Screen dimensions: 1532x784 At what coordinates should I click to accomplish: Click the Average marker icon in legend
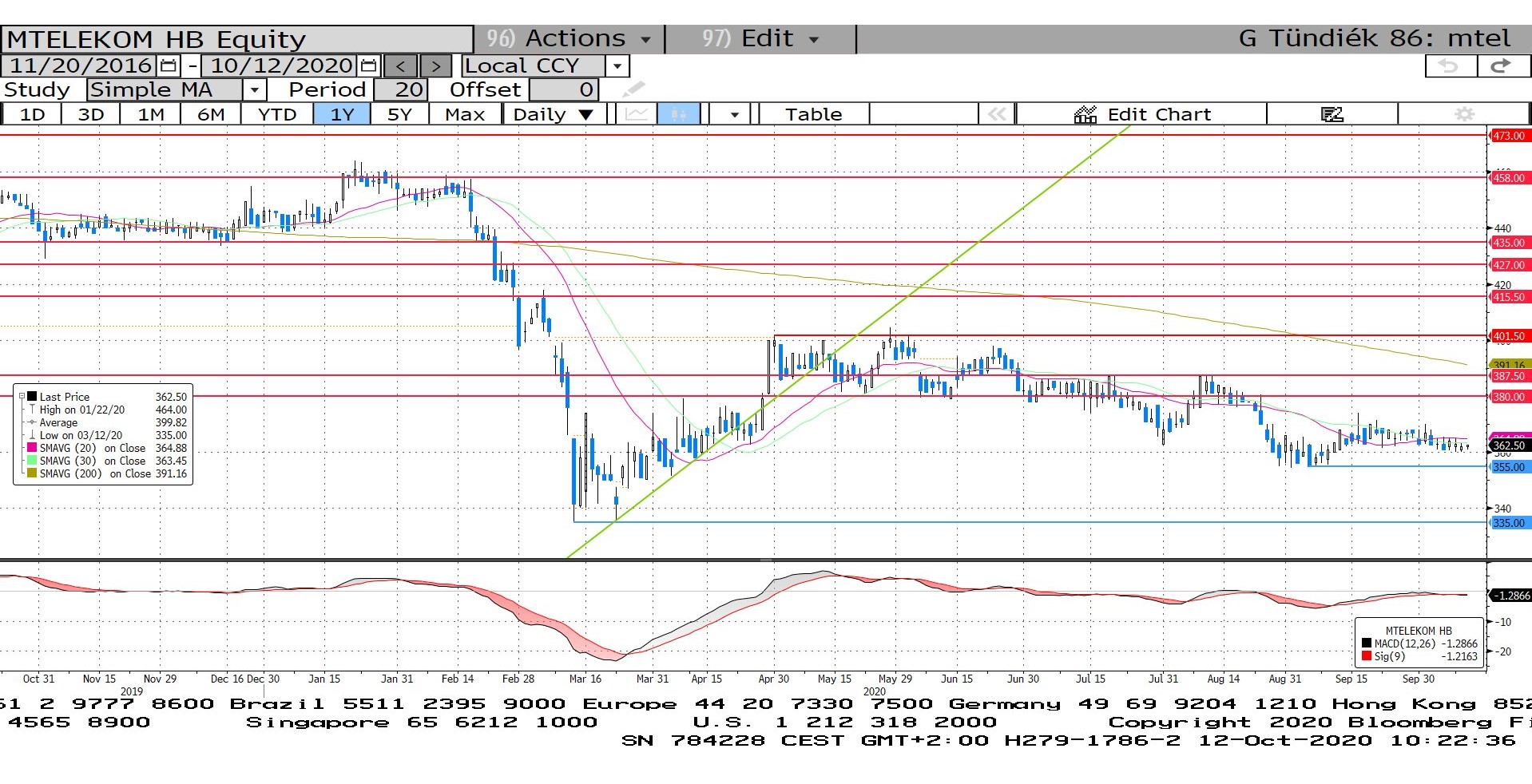tap(32, 422)
